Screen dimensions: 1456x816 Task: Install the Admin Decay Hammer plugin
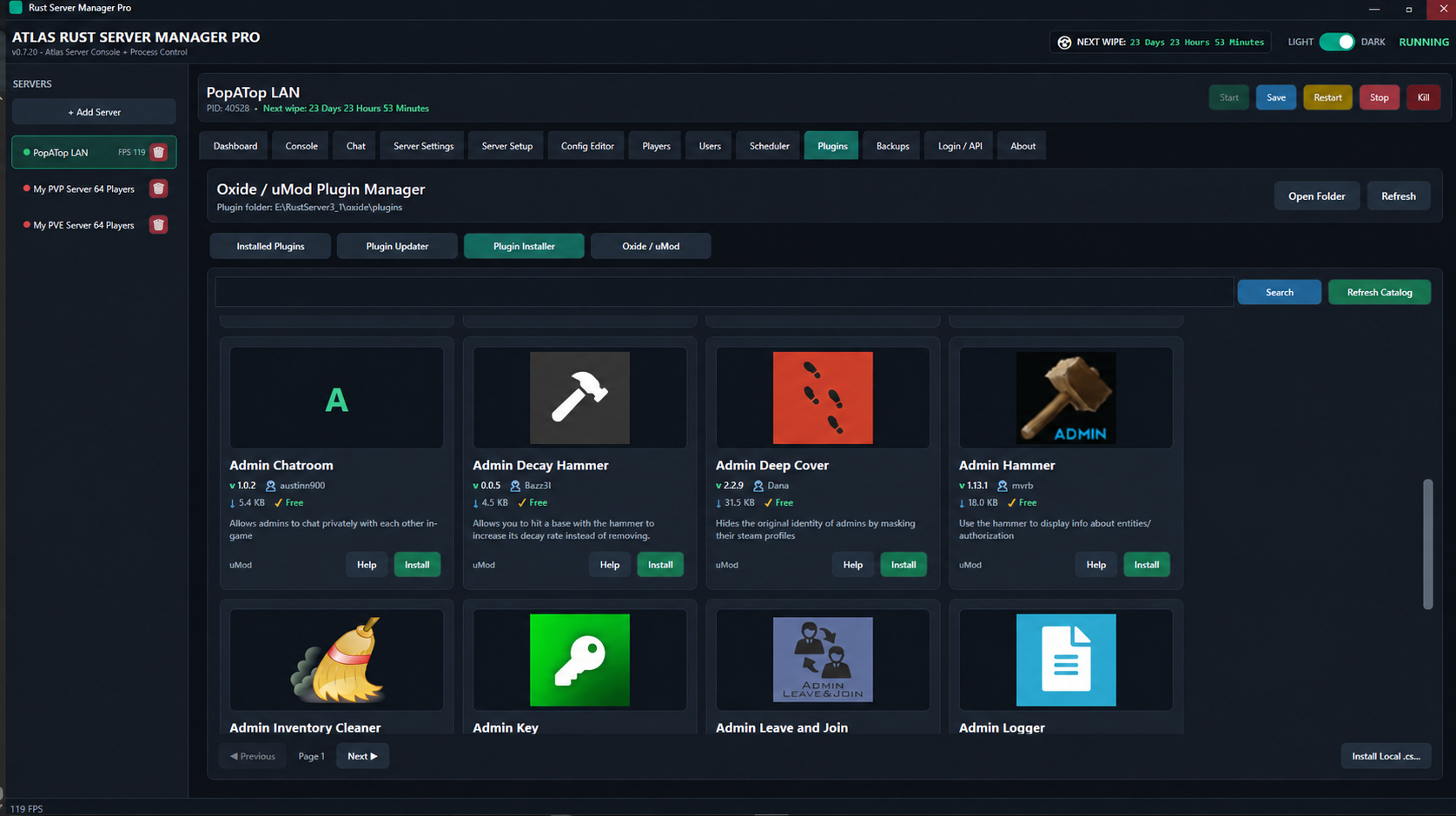tap(660, 565)
